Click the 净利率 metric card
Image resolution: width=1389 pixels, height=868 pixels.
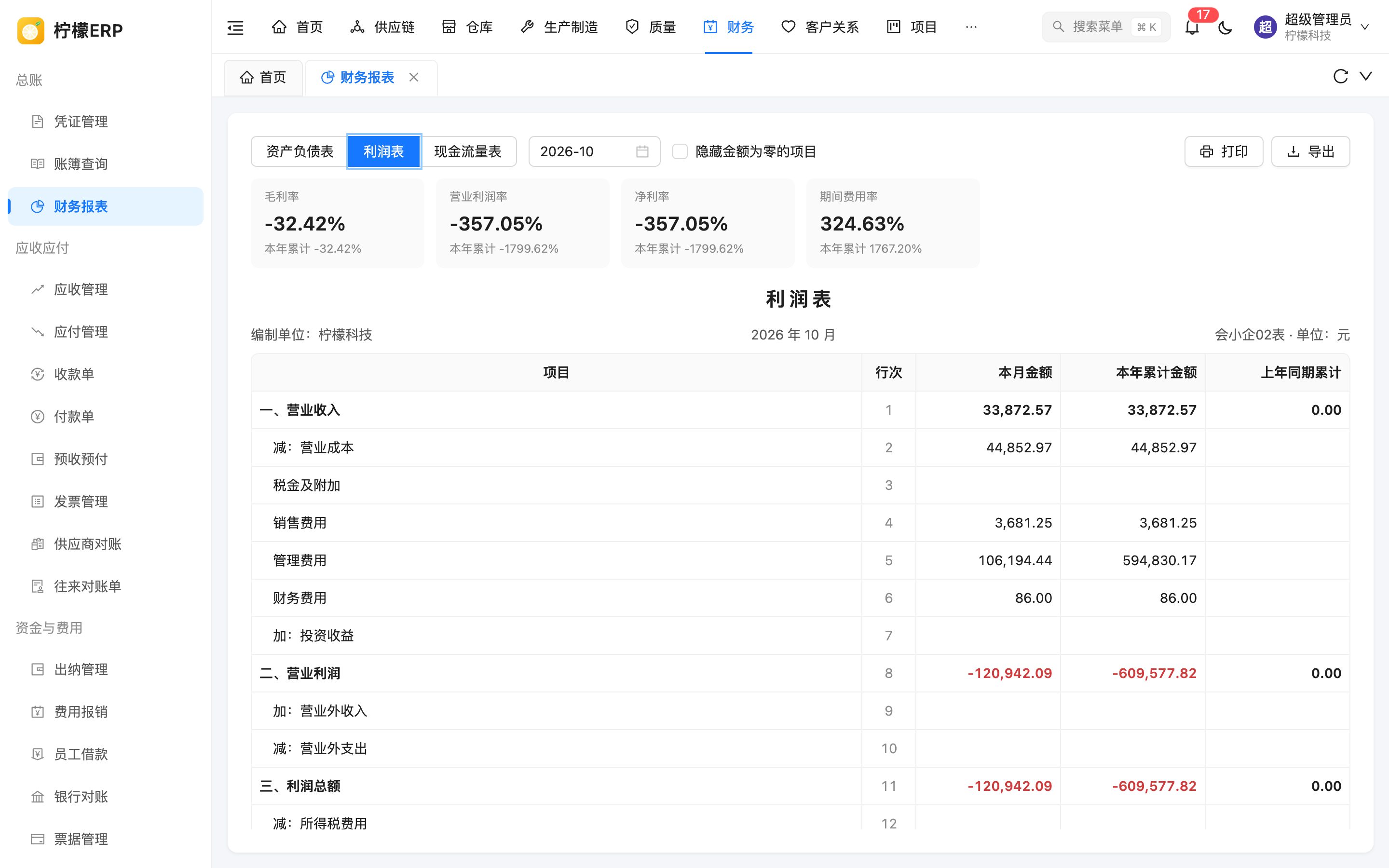point(708,223)
